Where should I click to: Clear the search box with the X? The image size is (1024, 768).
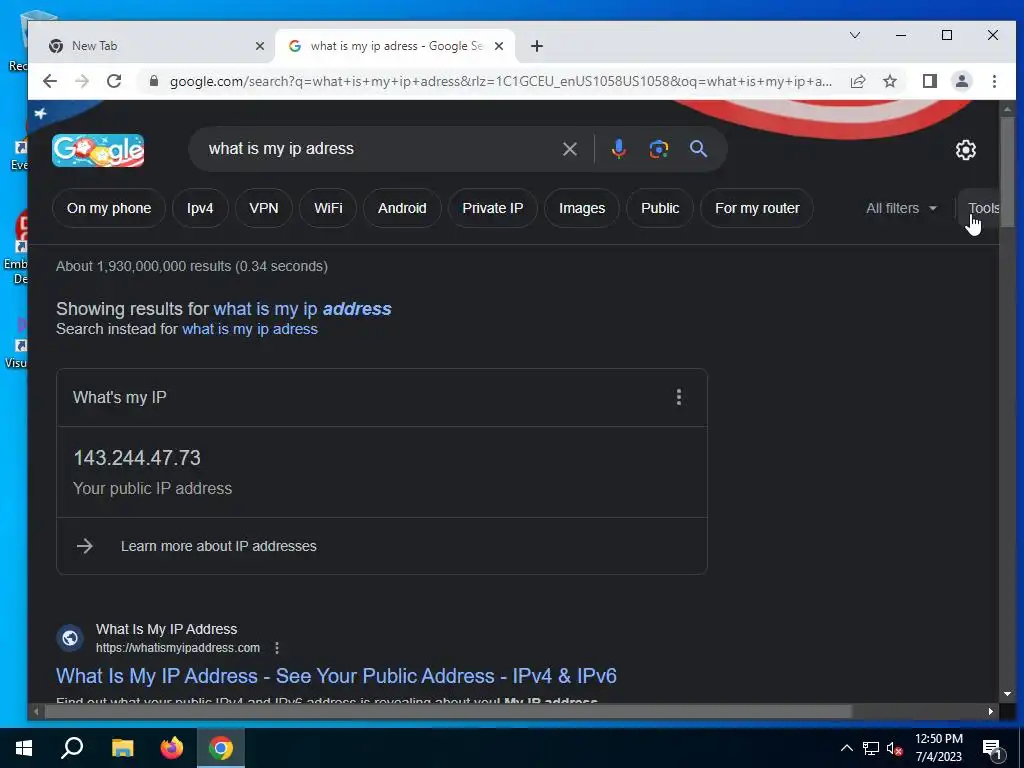[x=569, y=149]
